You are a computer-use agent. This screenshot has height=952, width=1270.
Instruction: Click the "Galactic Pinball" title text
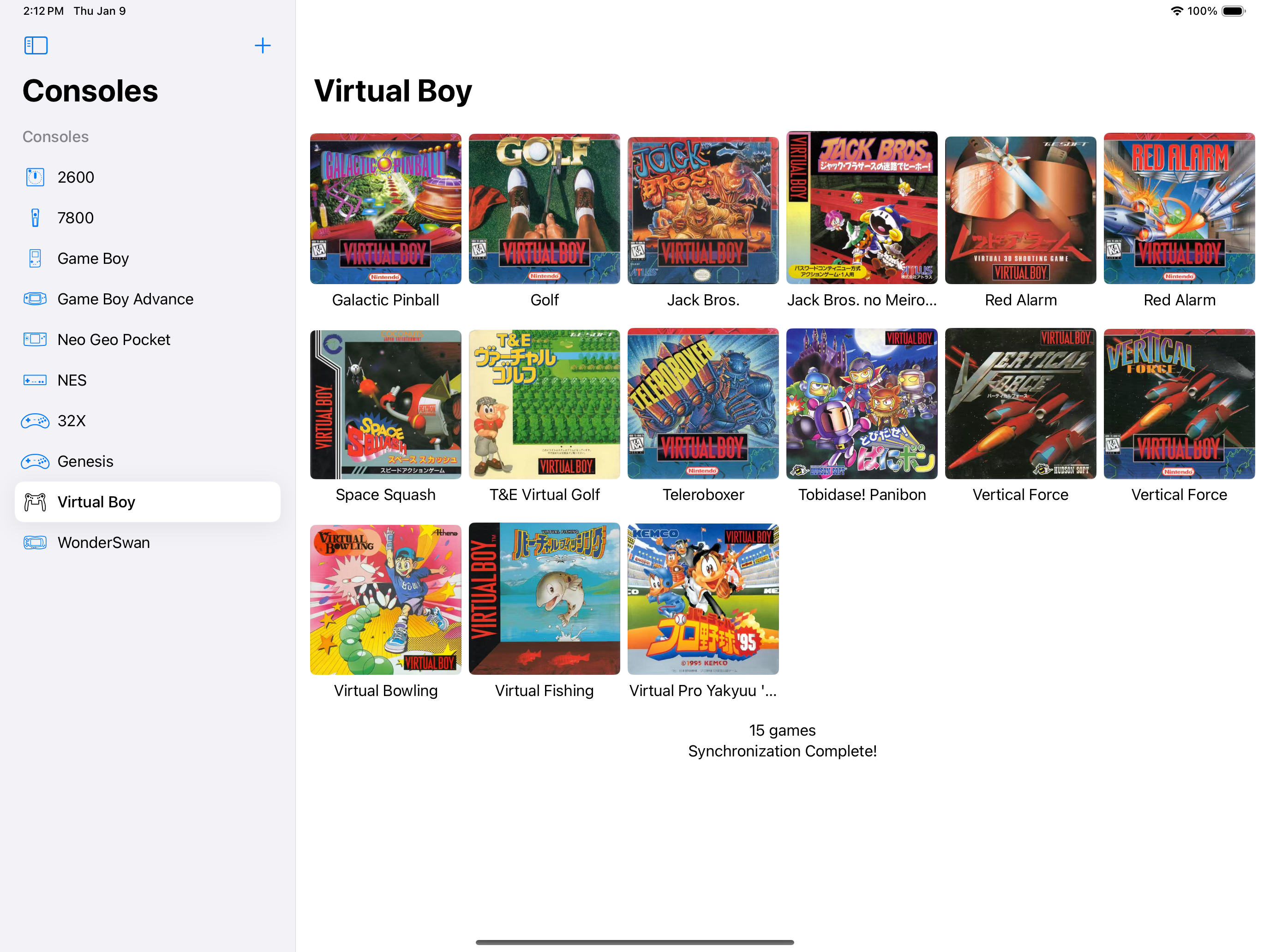pos(386,300)
